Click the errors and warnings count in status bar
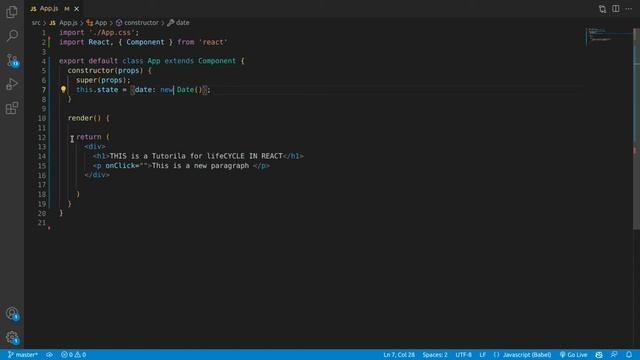This screenshot has width=640, height=360. (73, 355)
